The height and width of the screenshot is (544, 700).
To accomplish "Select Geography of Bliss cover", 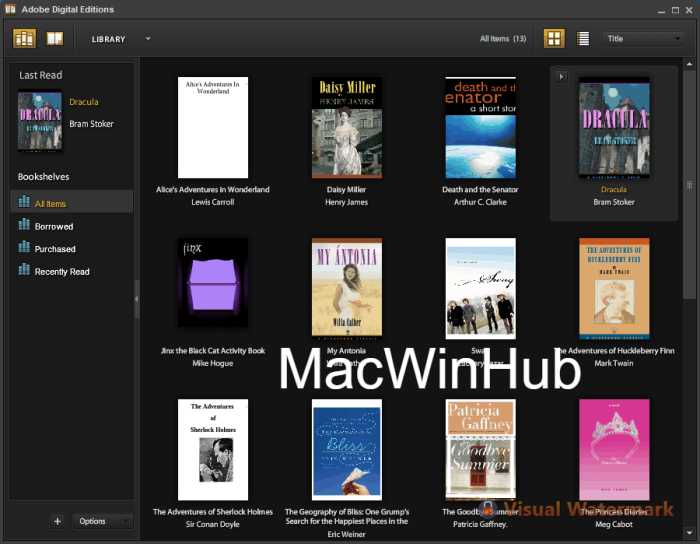I will coord(346,449).
